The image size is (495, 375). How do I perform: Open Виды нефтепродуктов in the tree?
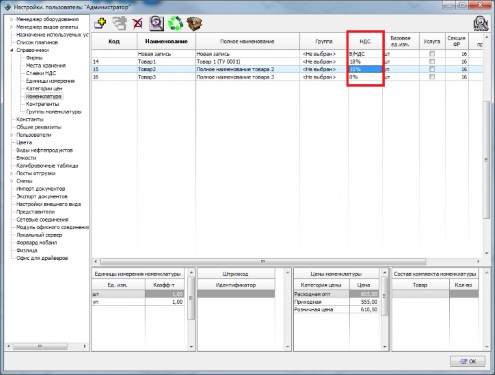click(44, 150)
